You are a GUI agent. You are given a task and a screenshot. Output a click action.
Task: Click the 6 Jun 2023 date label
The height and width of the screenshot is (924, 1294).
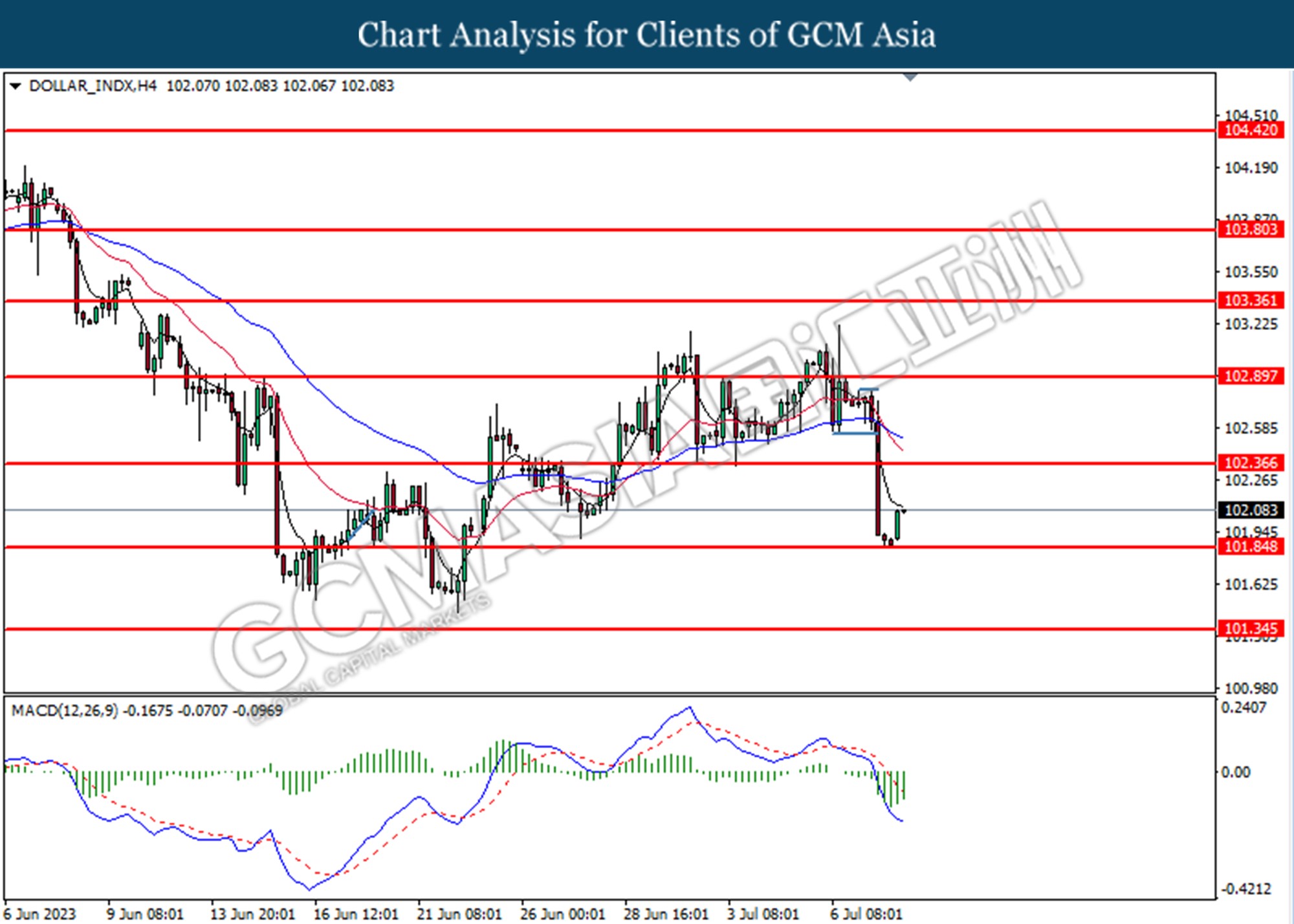(39, 914)
